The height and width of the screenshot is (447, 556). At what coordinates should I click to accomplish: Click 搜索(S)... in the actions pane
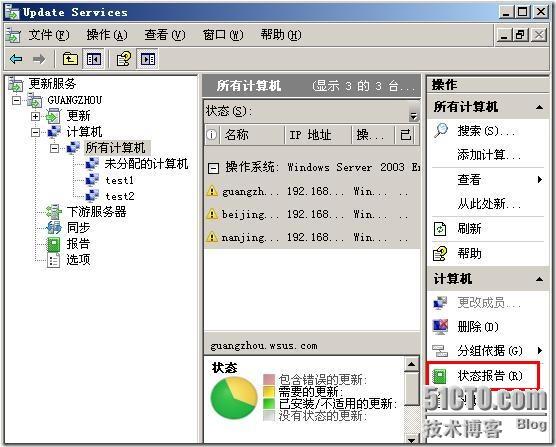[486, 131]
